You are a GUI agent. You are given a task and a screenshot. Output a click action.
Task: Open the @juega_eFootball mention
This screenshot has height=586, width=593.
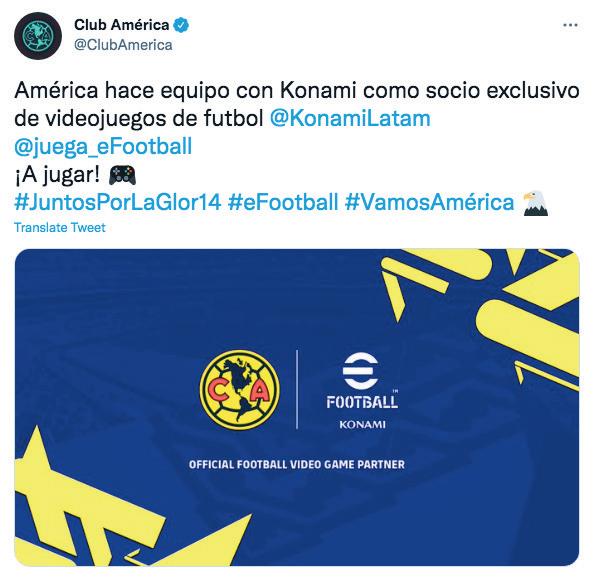point(103,147)
